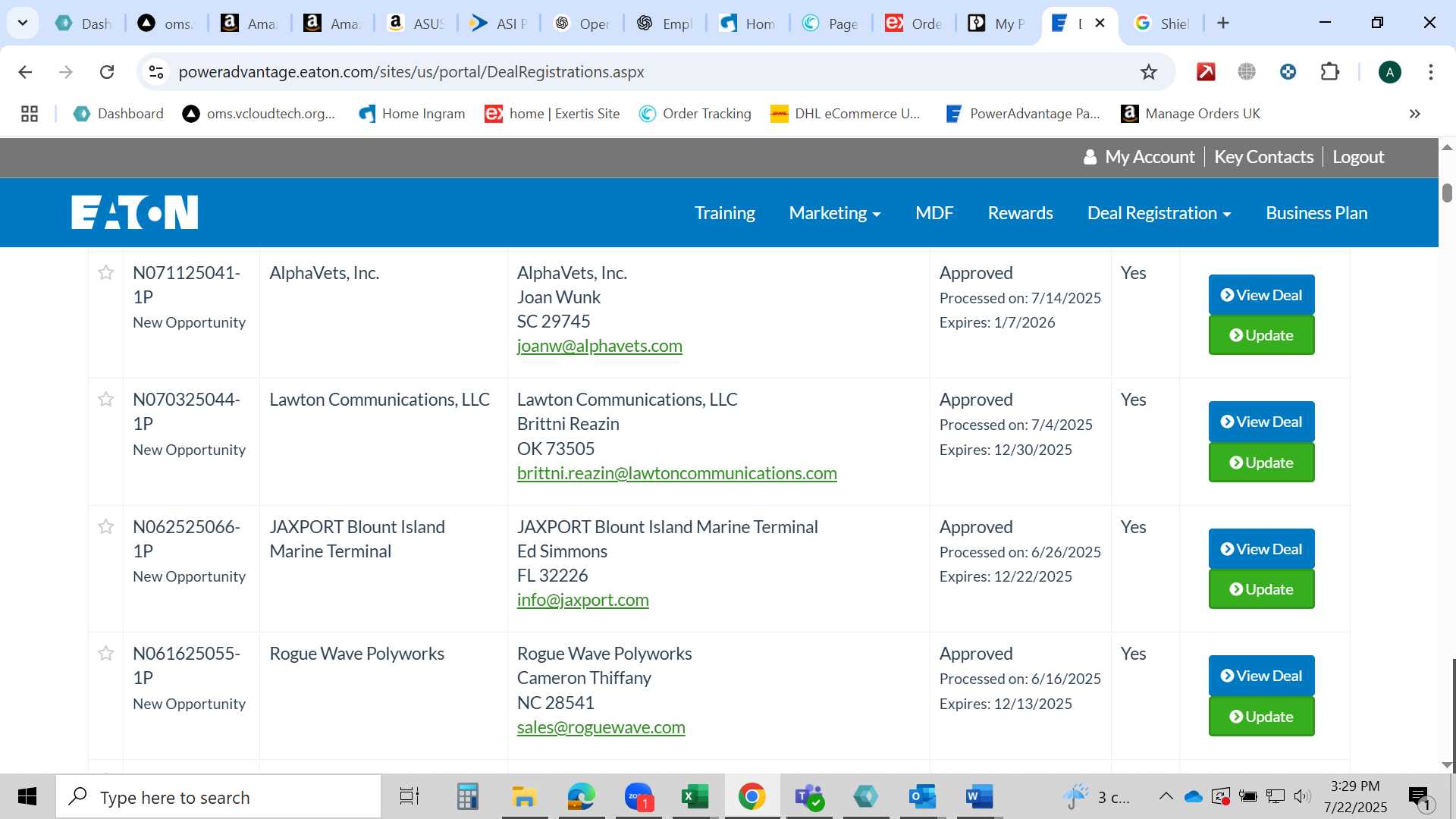This screenshot has height=819, width=1456.
Task: Open Outlook from the taskbar
Action: click(922, 797)
